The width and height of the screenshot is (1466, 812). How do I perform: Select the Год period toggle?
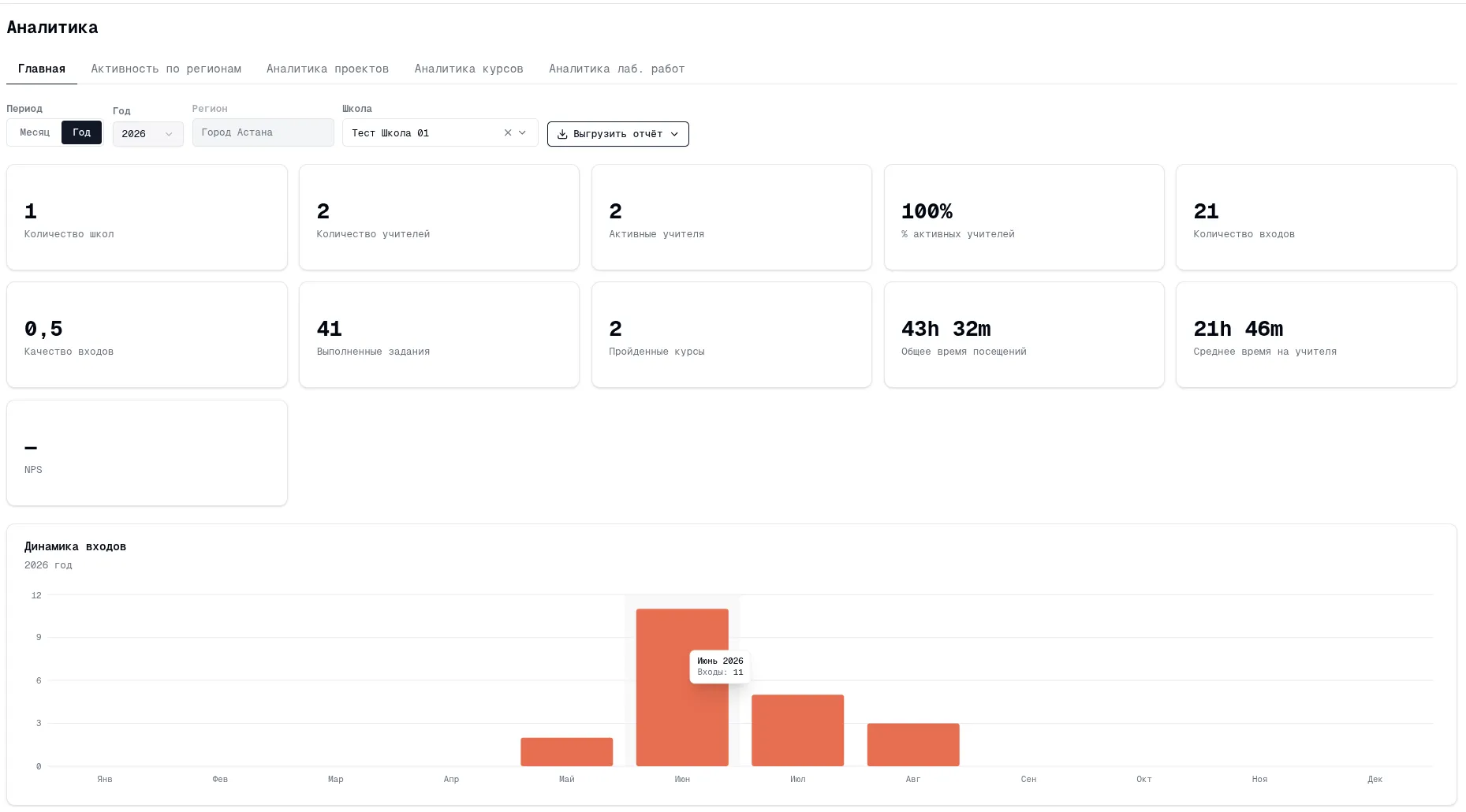pos(82,132)
